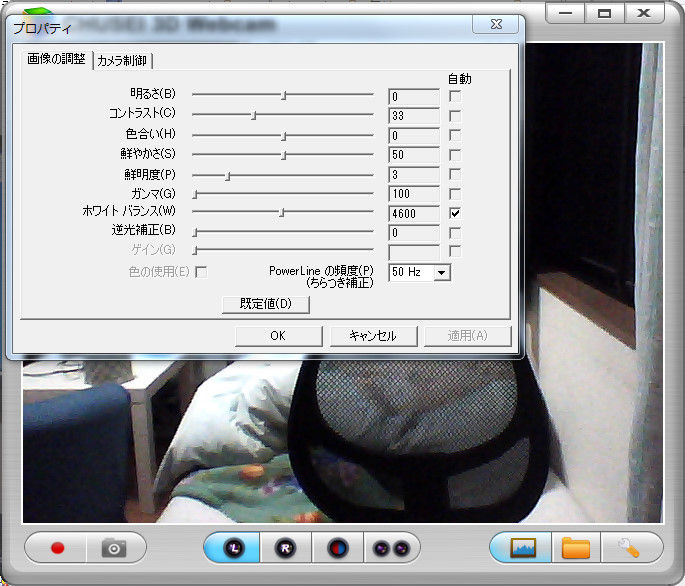Uncheck auto for ホワイト バランス(W)

[455, 213]
